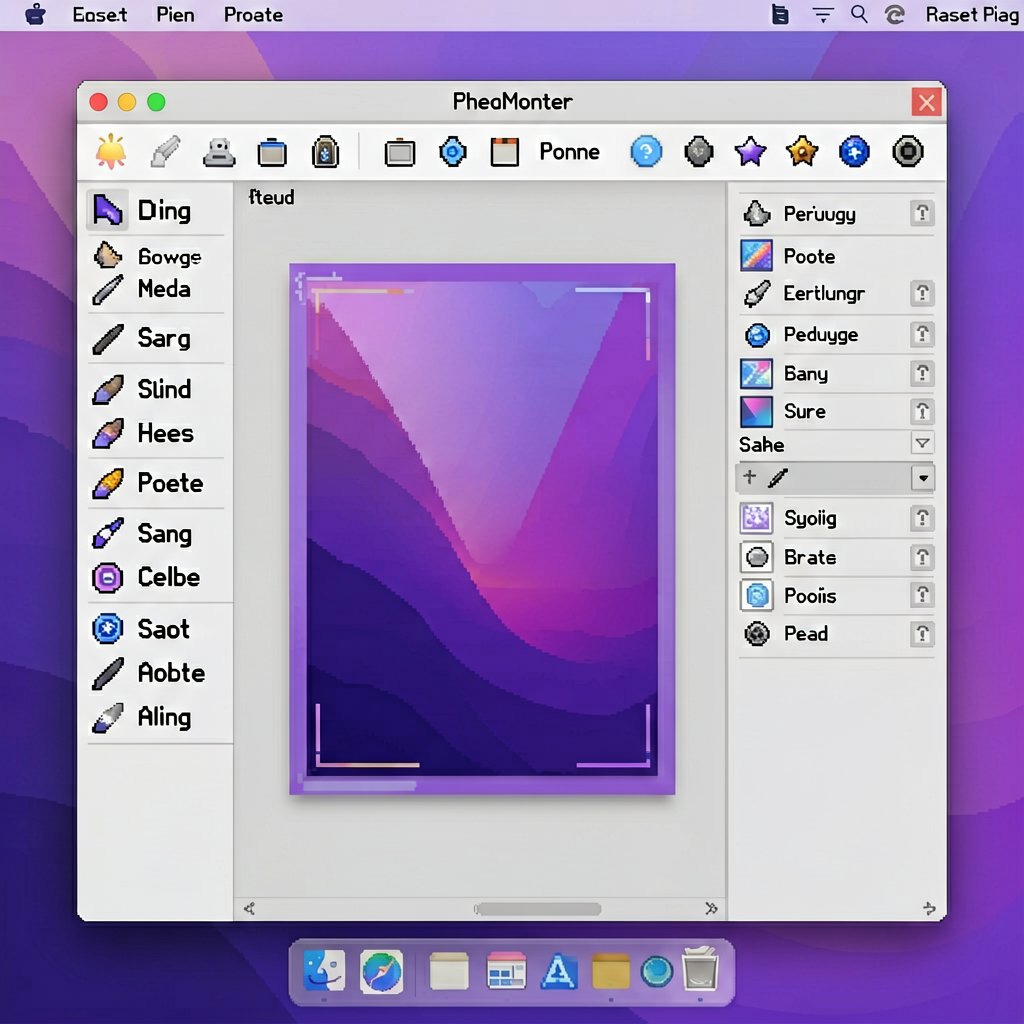1024x1024 pixels.
Task: Select the Poote color swatch
Action: [x=756, y=255]
